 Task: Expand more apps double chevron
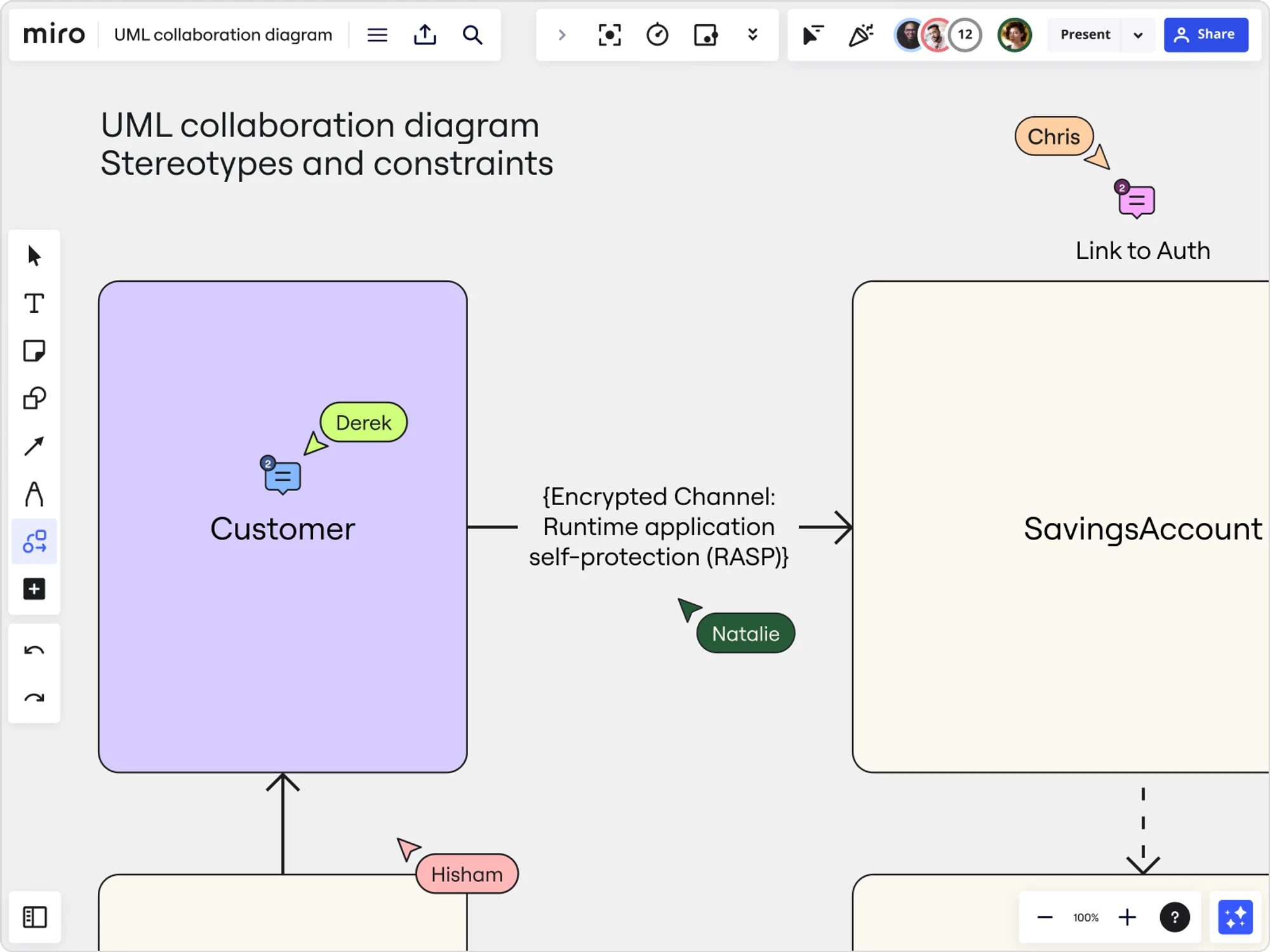752,34
